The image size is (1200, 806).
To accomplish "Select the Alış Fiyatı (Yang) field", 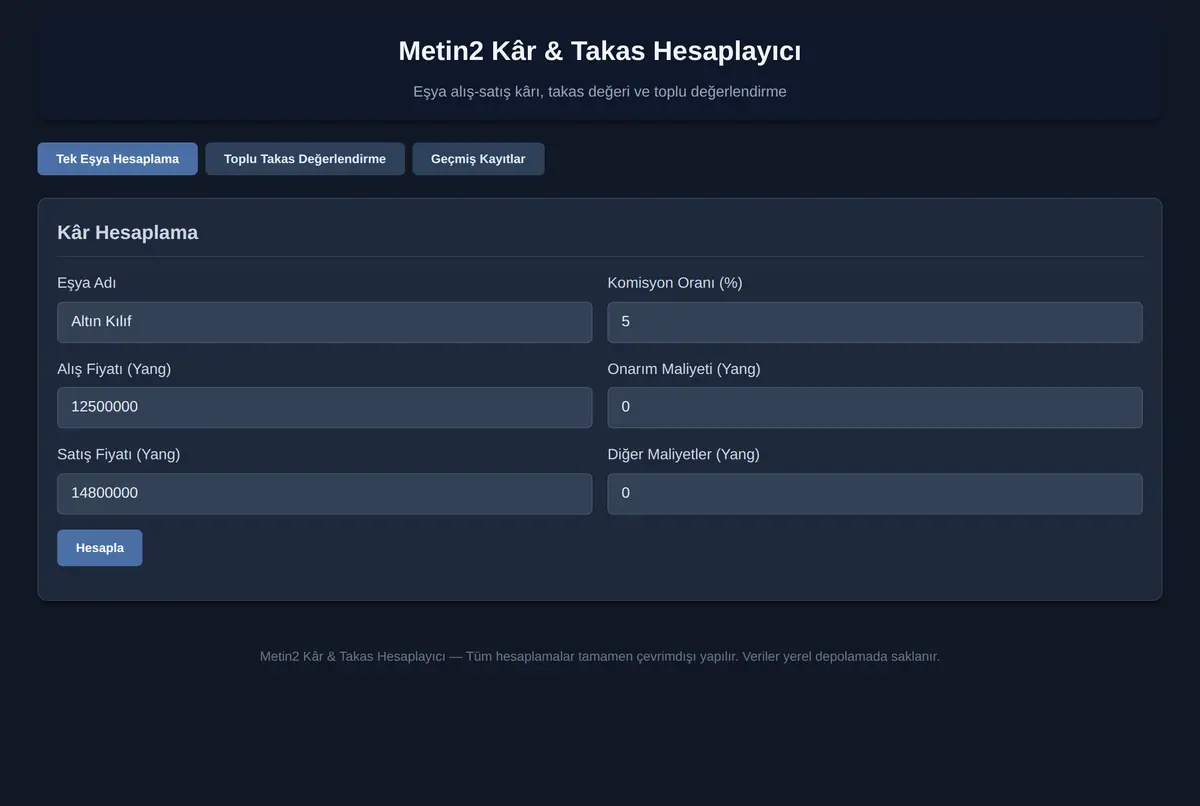I will click(325, 407).
